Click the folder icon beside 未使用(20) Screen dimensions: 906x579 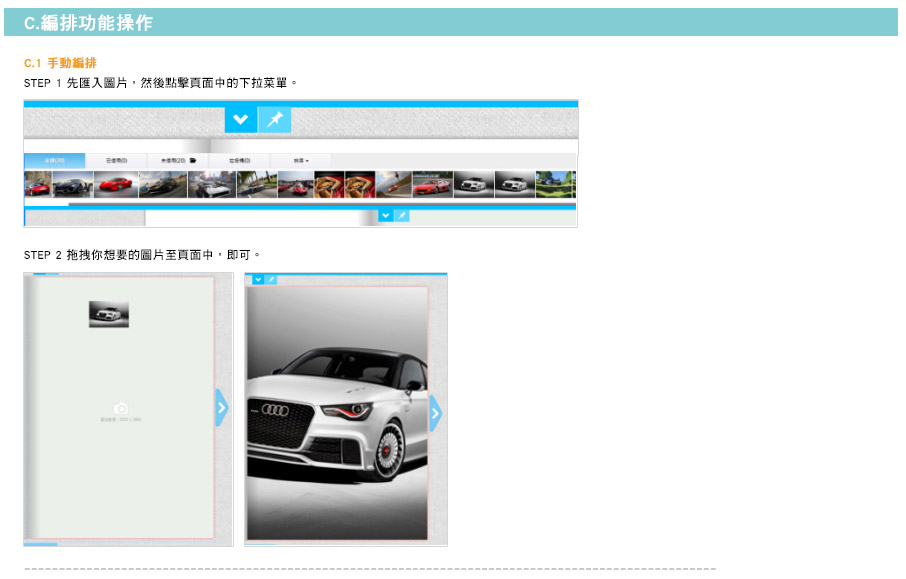tap(193, 161)
